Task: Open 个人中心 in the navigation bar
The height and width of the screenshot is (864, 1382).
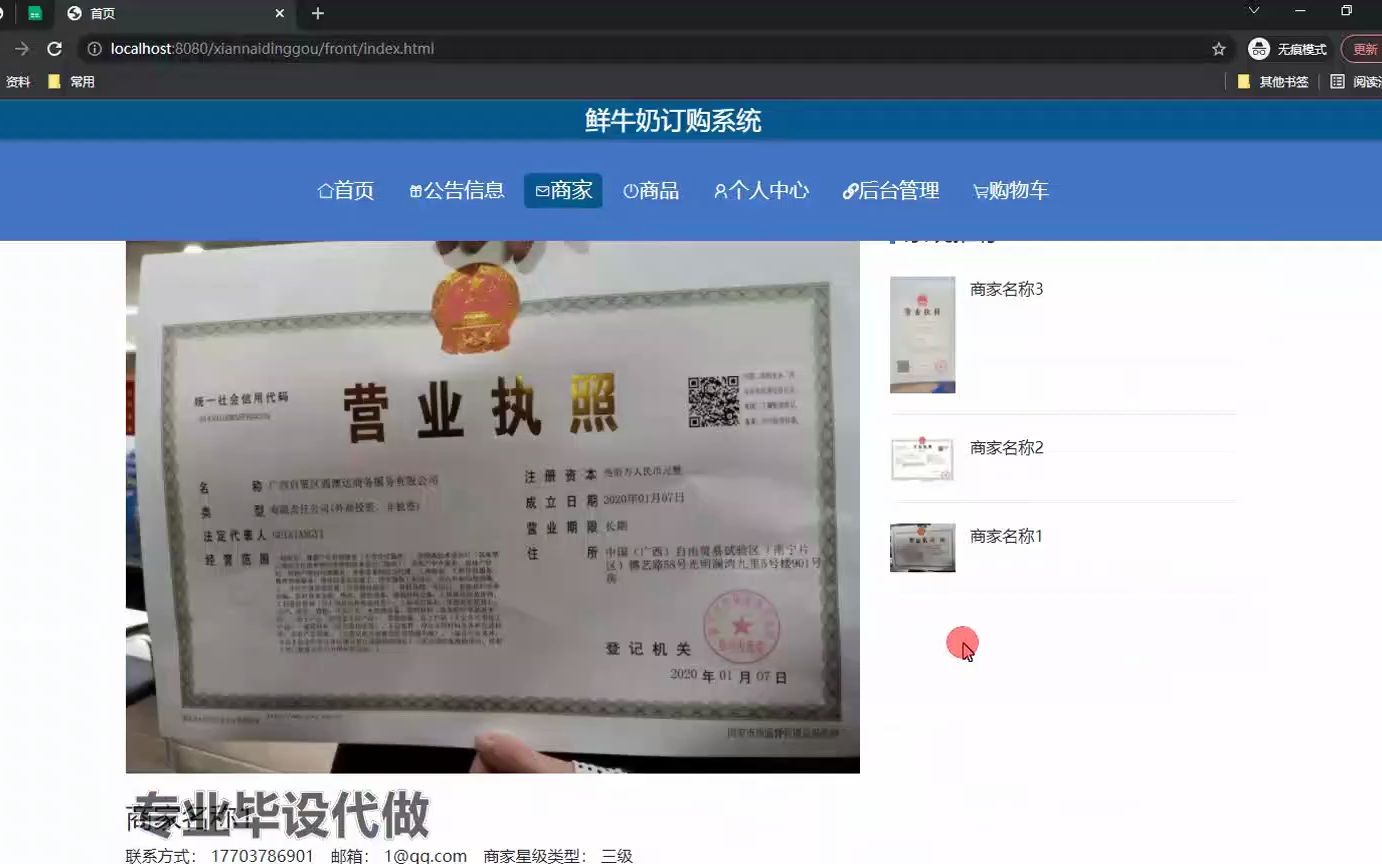Action: point(761,190)
